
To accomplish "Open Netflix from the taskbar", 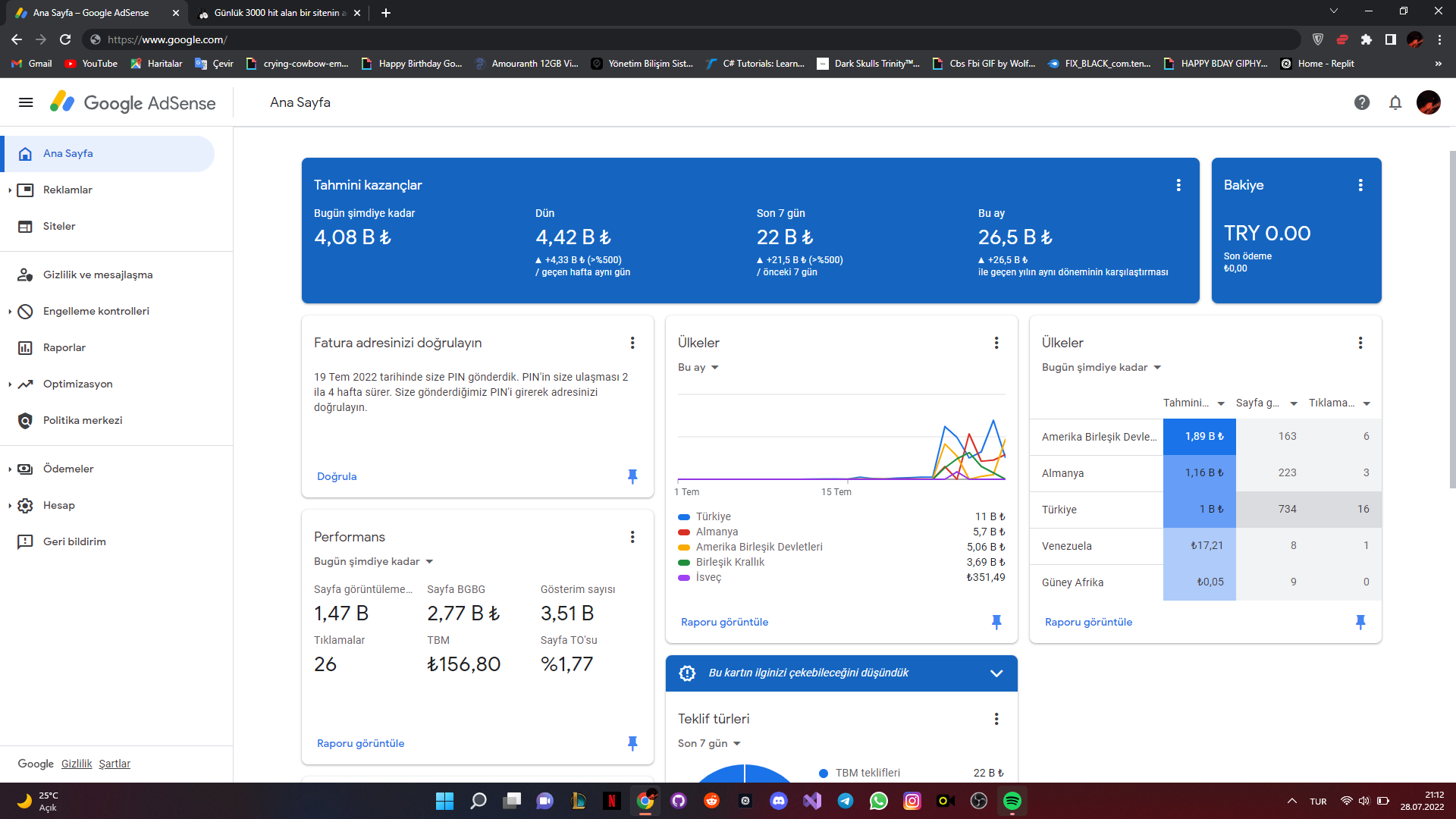I will pos(612,801).
